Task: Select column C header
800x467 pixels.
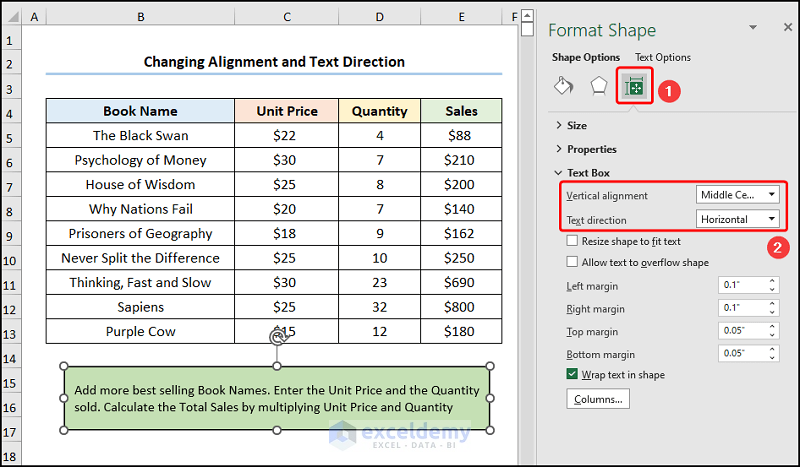Action: click(x=287, y=17)
